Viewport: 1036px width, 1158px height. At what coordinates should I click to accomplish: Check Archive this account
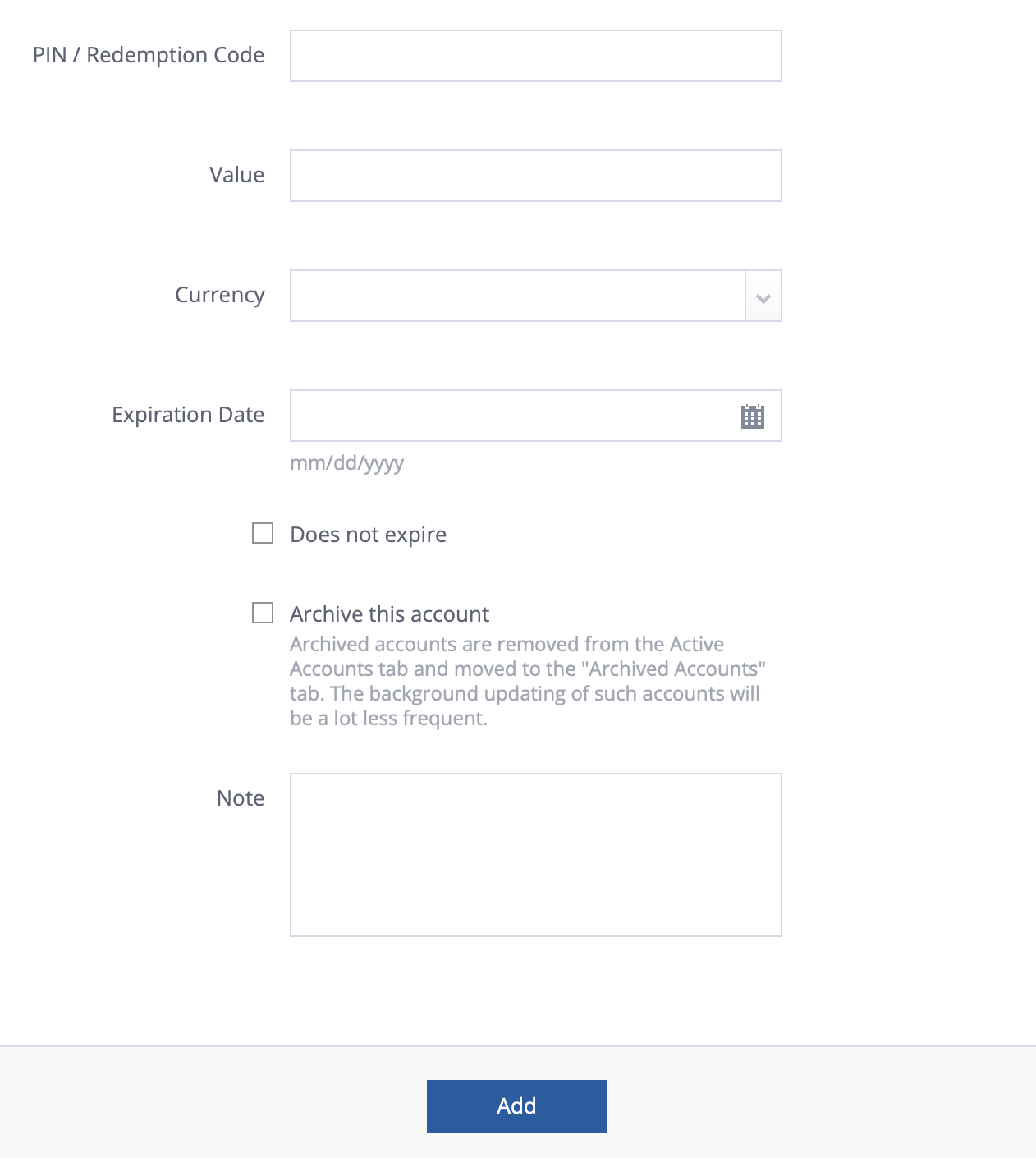[x=263, y=612]
